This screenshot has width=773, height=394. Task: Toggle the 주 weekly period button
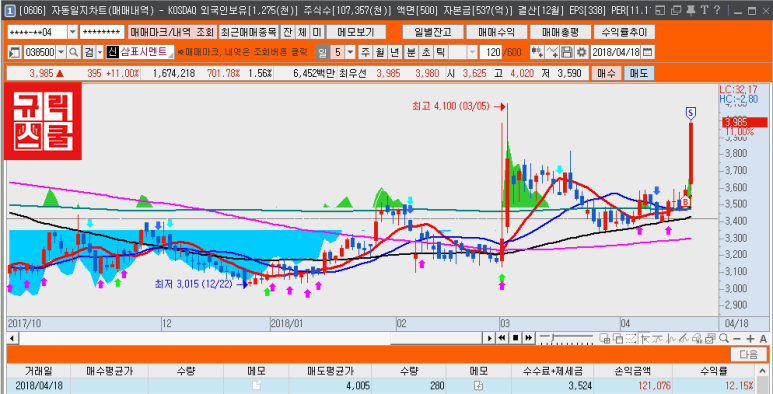click(x=365, y=52)
